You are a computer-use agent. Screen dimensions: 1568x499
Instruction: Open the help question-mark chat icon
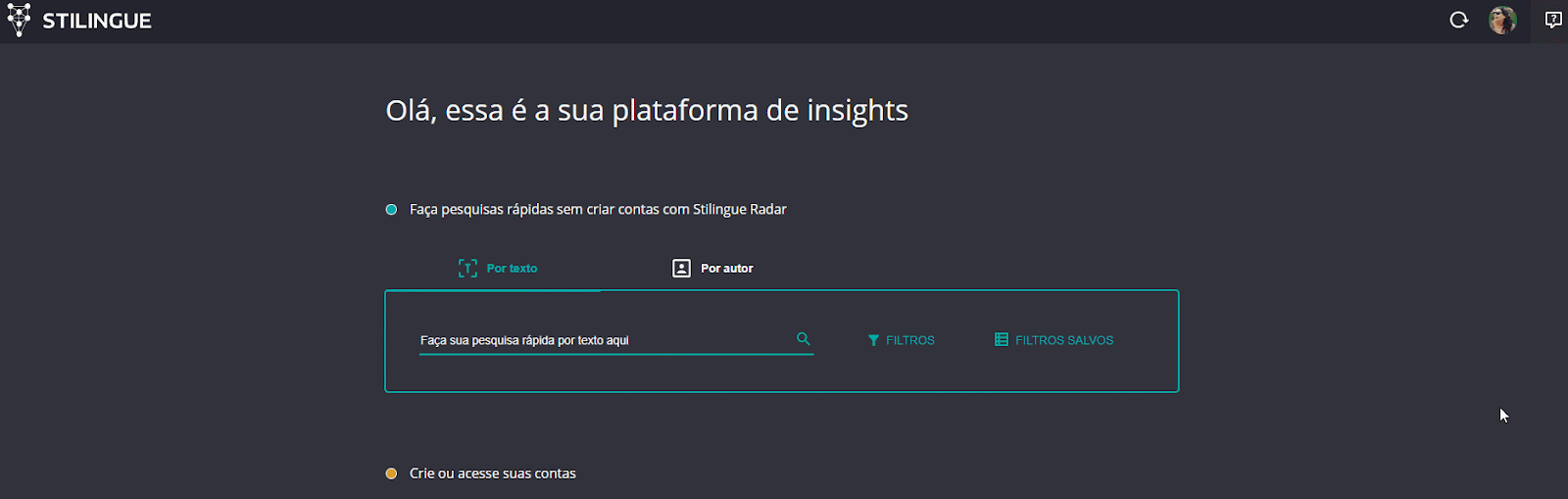pos(1553,20)
